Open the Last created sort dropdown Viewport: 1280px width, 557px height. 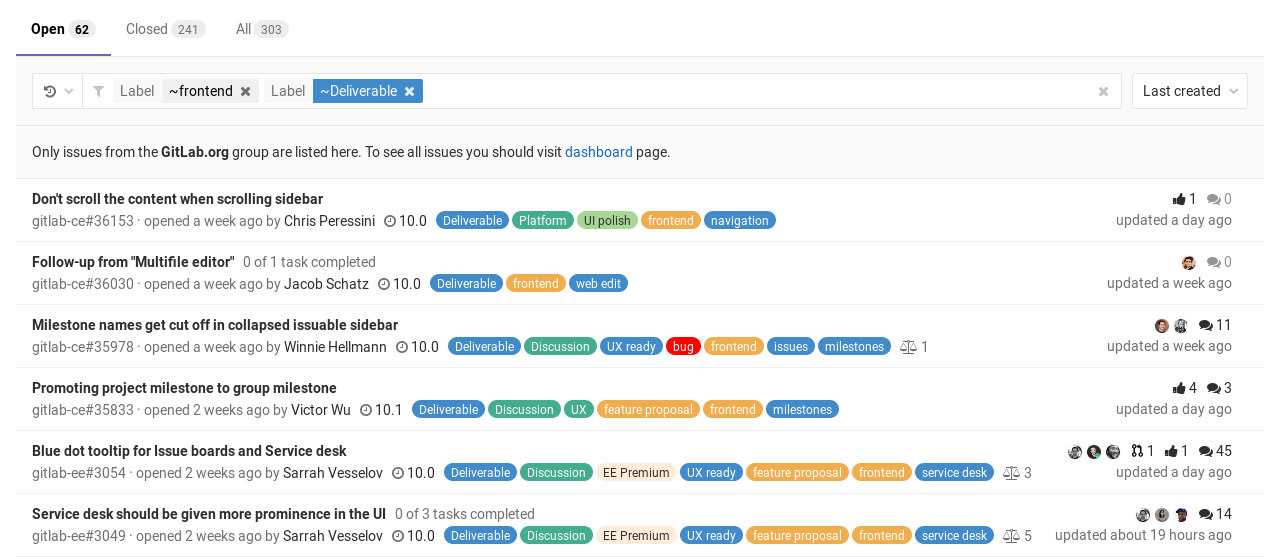(x=1189, y=91)
